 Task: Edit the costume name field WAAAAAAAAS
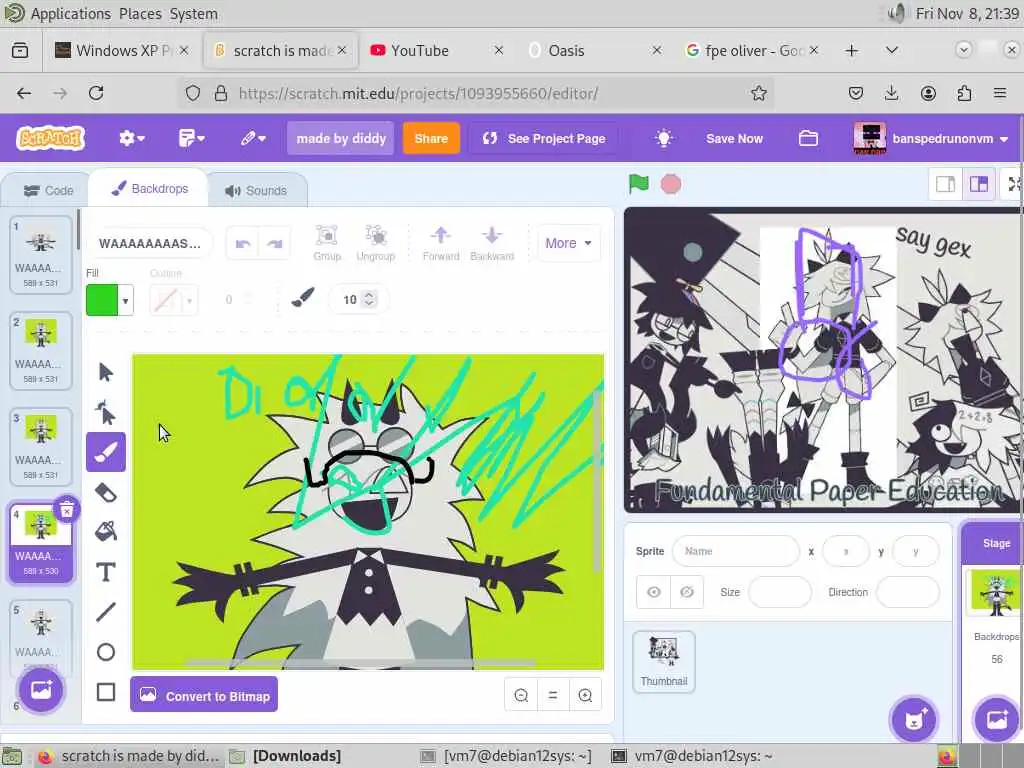[150, 243]
